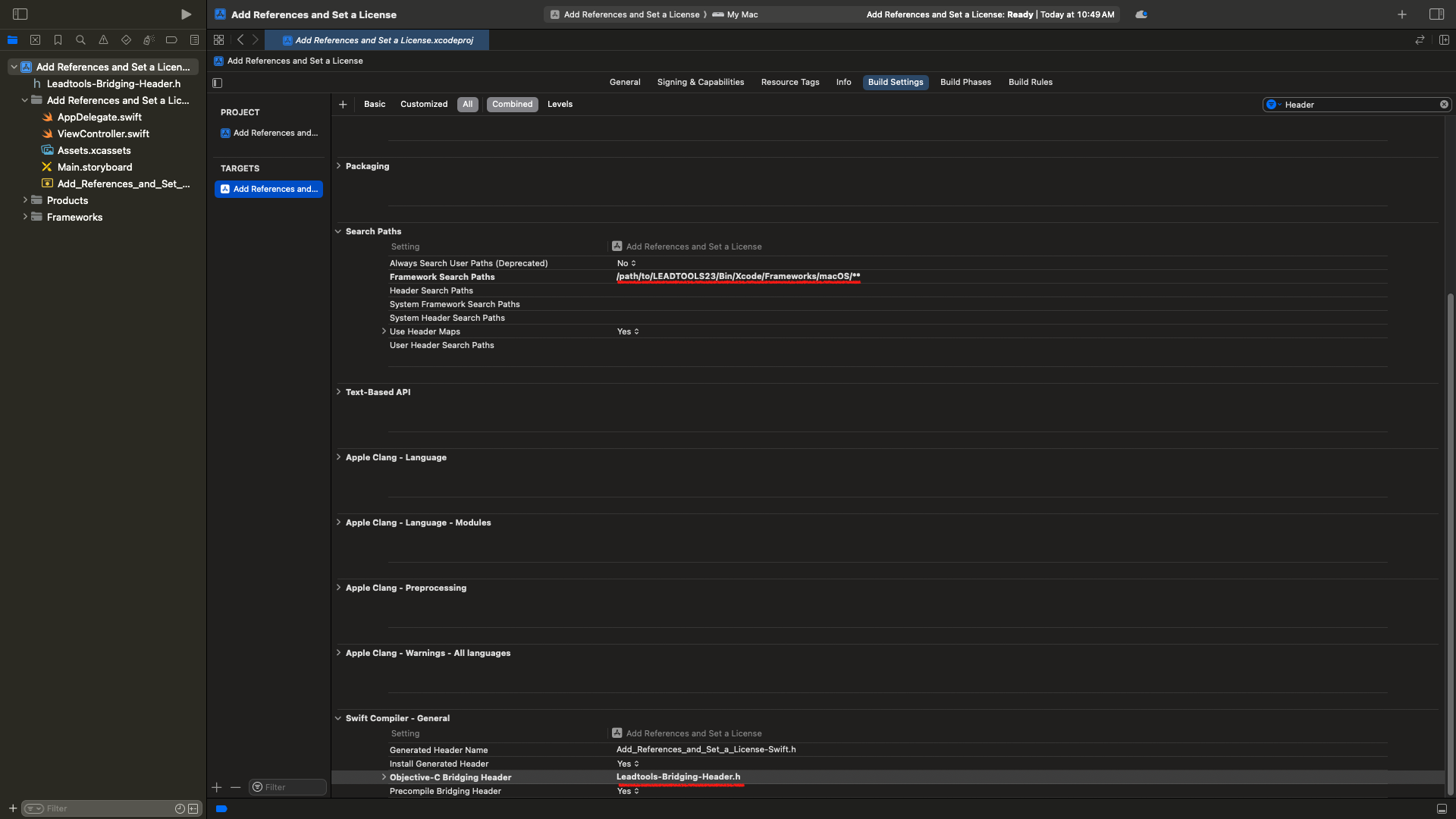The height and width of the screenshot is (819, 1456).
Task: Select the All settings filter
Action: point(468,105)
